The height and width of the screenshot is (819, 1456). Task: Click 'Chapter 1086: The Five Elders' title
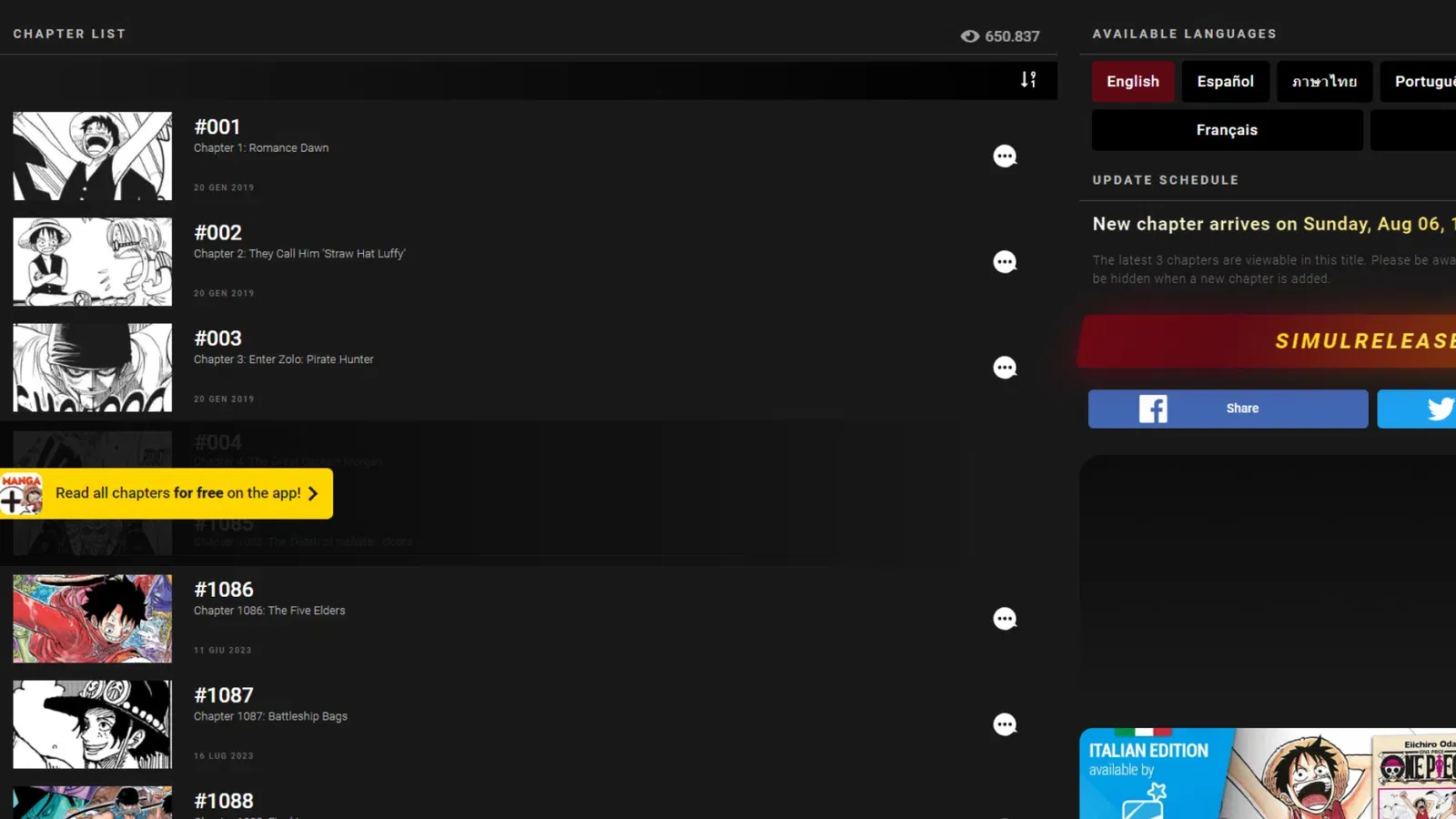click(x=269, y=611)
